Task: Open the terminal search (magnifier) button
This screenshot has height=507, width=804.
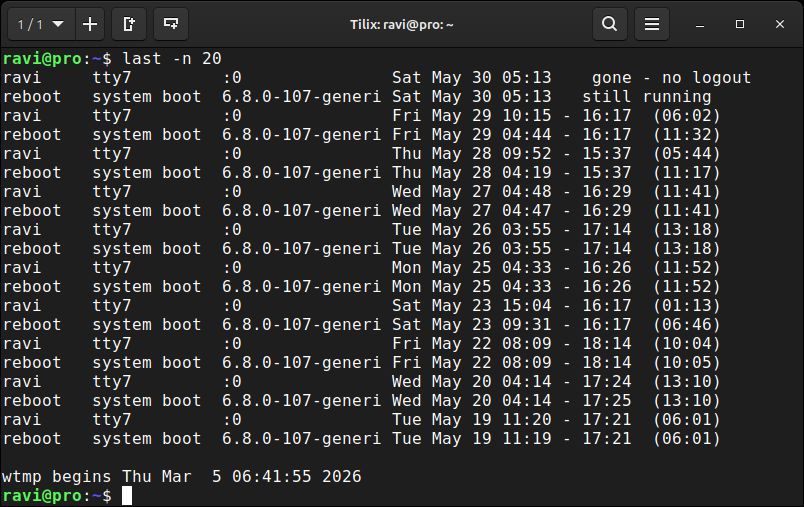Action: point(610,24)
